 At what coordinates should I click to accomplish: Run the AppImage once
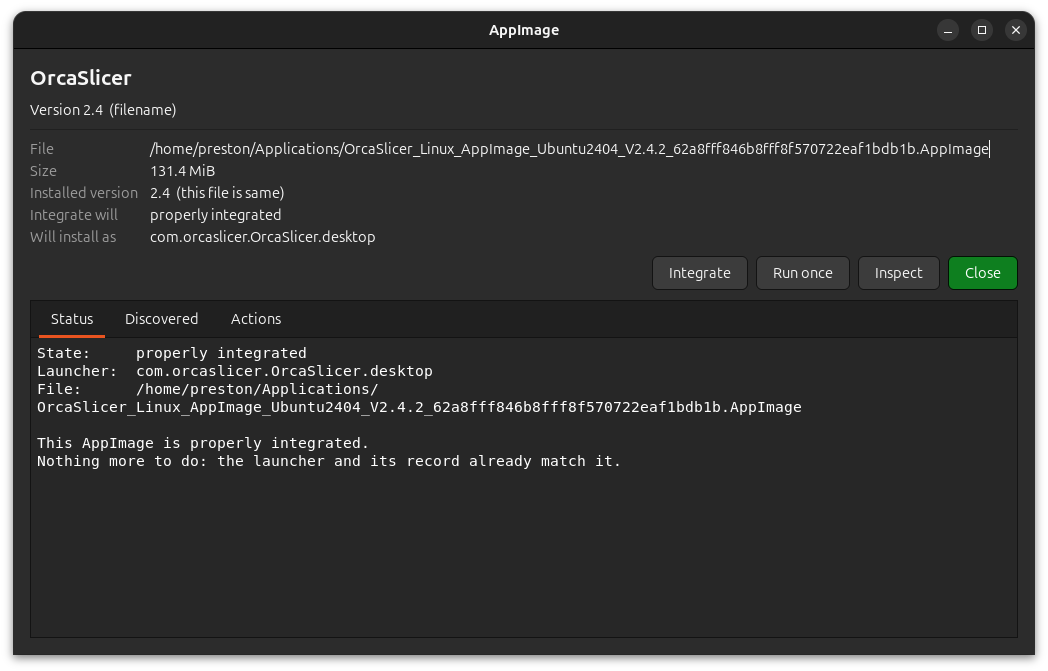click(802, 273)
